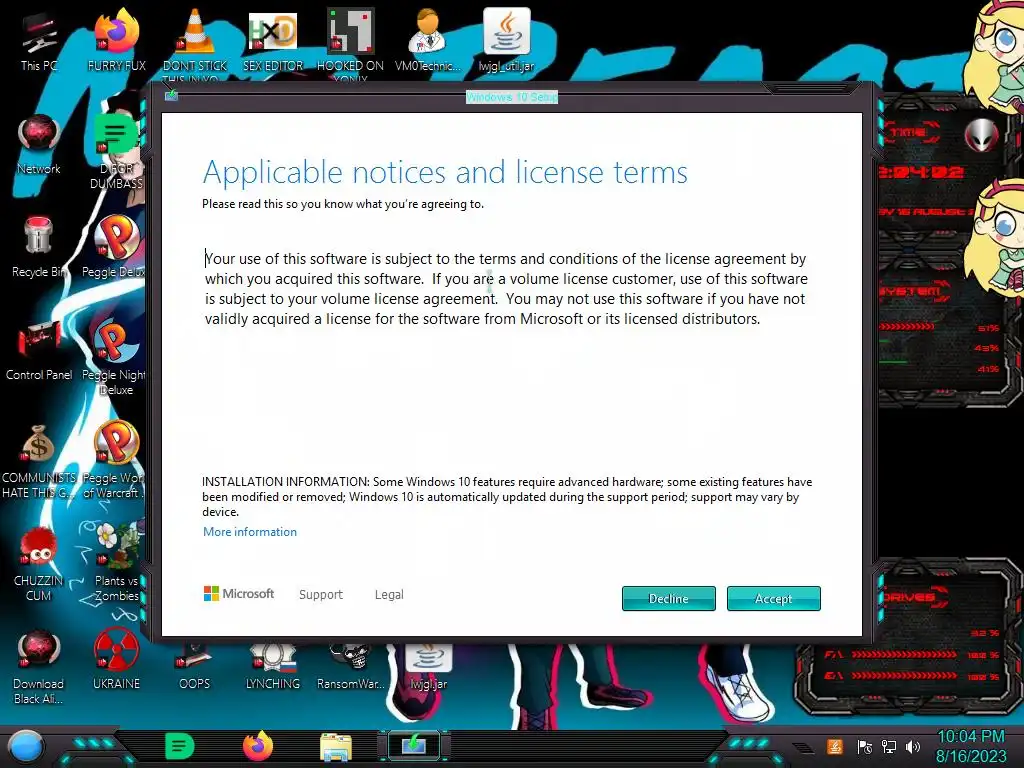The height and width of the screenshot is (768, 1024).
Task: Decline the license terms
Action: tap(669, 598)
